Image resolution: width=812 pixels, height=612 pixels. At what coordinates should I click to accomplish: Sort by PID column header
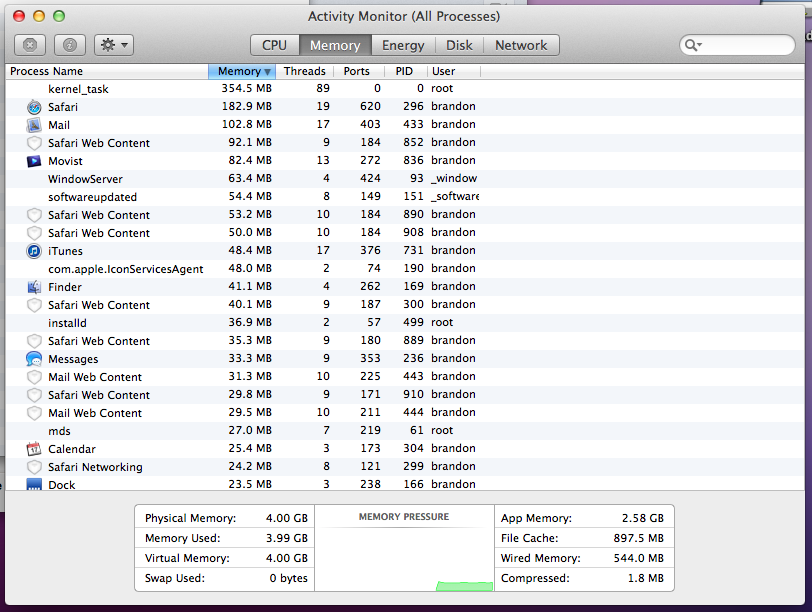(404, 71)
